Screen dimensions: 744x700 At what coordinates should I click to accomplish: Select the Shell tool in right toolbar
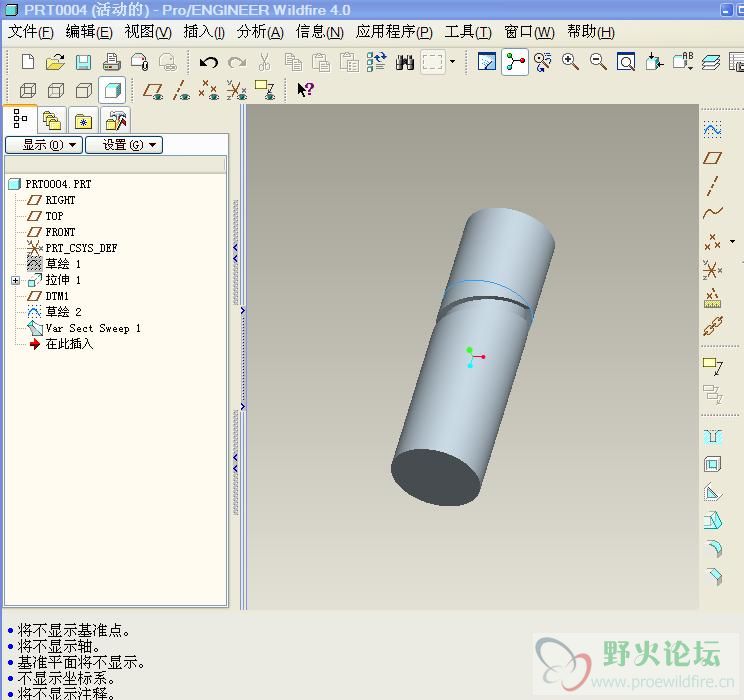click(x=712, y=464)
